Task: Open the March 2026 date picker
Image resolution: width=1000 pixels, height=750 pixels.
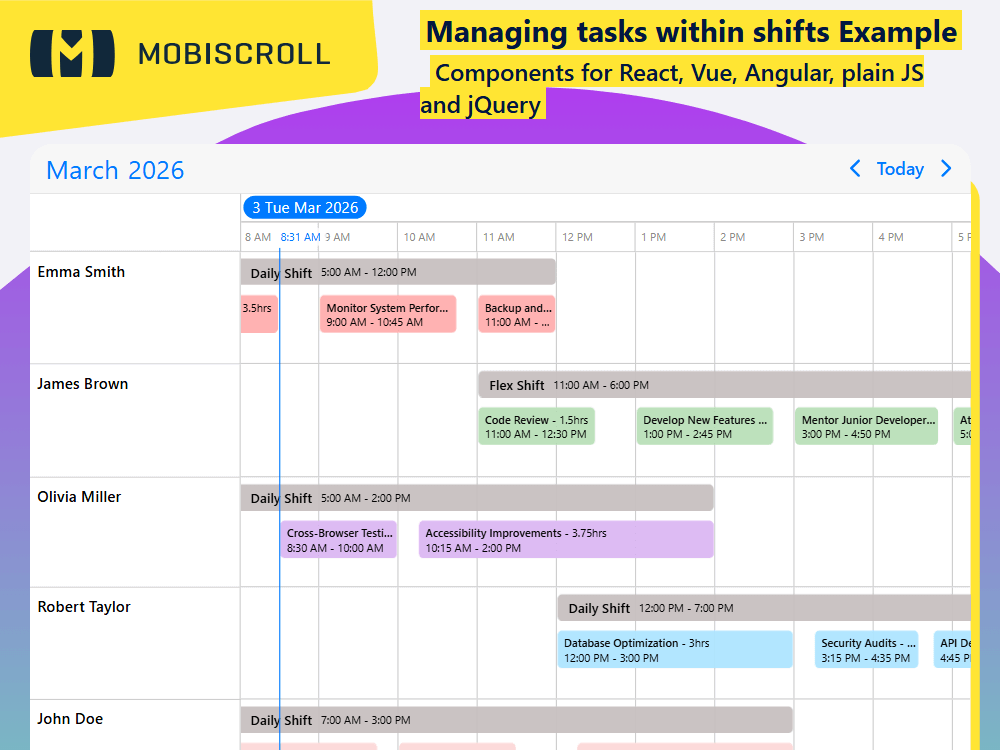Action: tap(114, 170)
